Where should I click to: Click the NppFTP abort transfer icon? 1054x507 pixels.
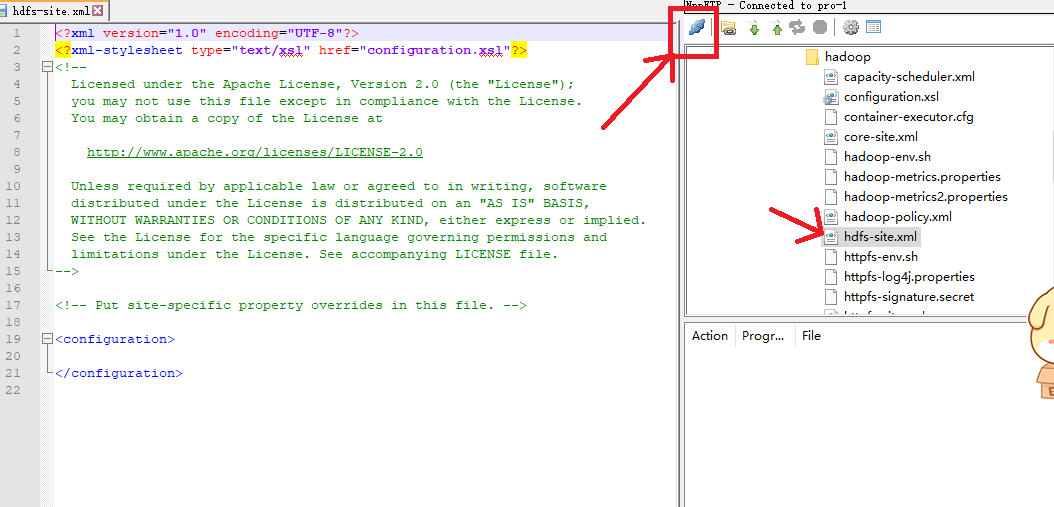[x=819, y=28]
